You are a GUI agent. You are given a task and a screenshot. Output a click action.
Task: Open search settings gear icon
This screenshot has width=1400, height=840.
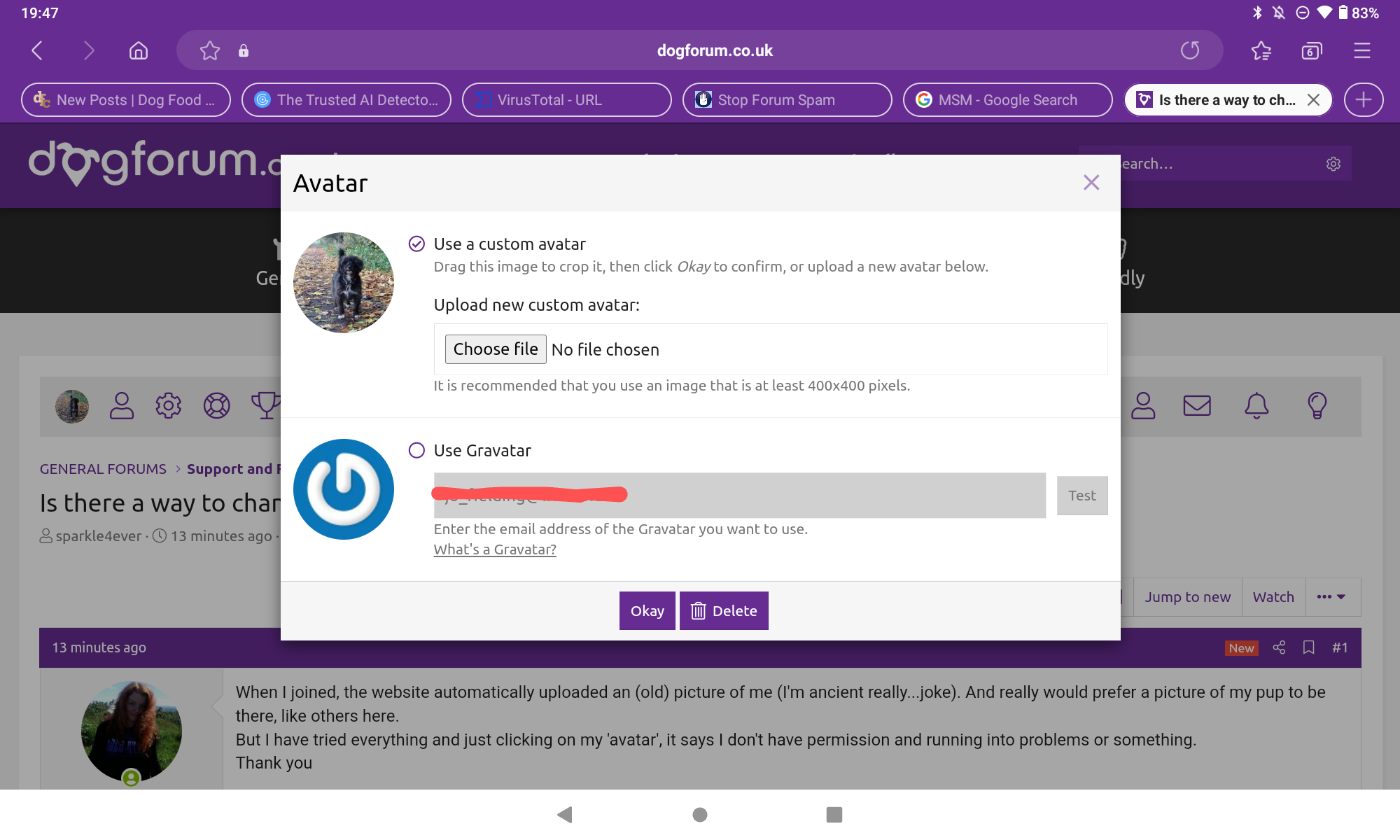pos(1333,164)
